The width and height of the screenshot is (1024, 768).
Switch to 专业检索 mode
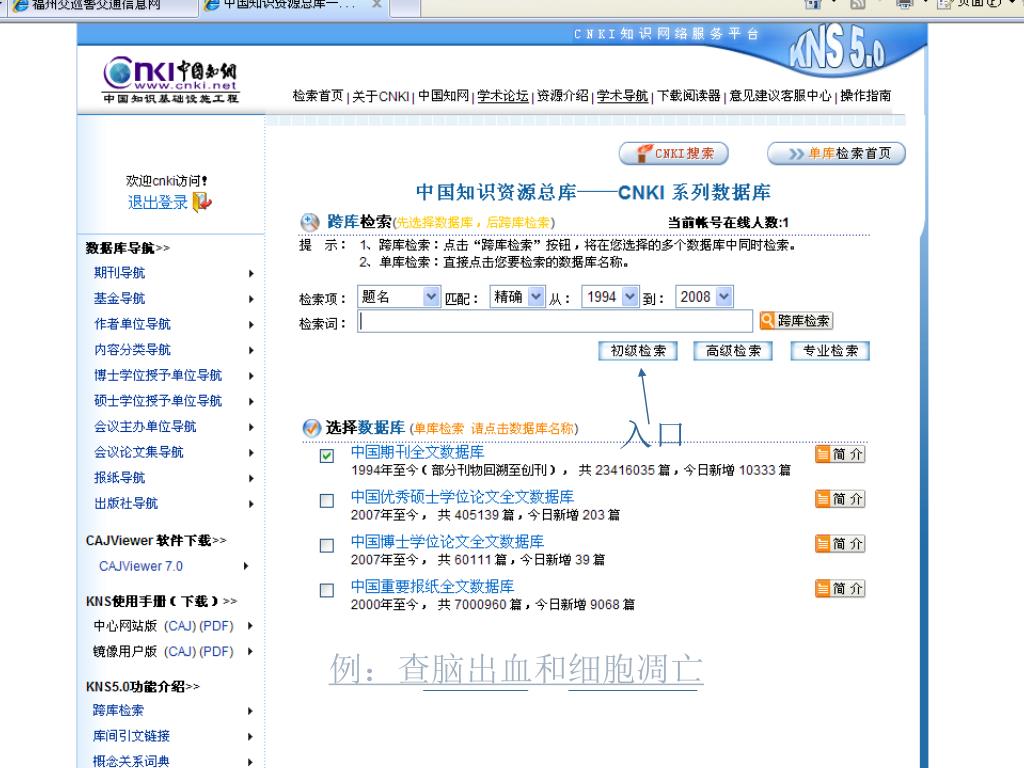(830, 351)
